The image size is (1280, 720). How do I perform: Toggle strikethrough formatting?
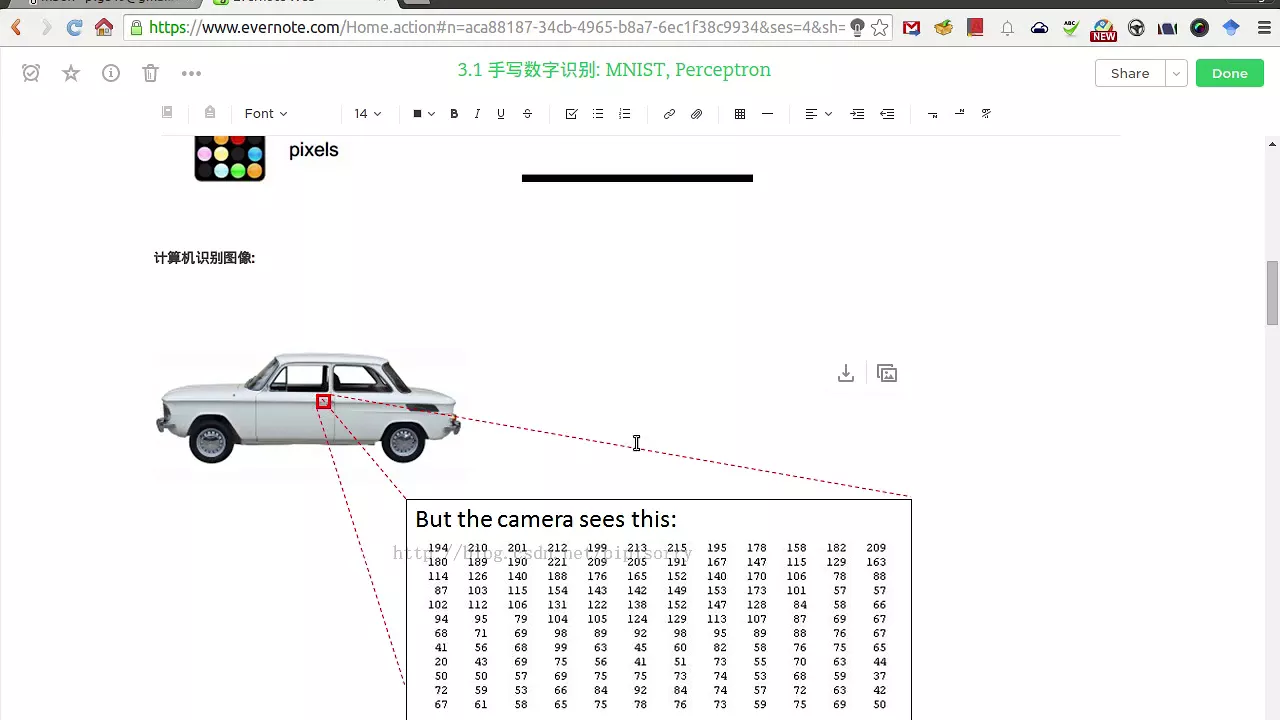[x=527, y=114]
